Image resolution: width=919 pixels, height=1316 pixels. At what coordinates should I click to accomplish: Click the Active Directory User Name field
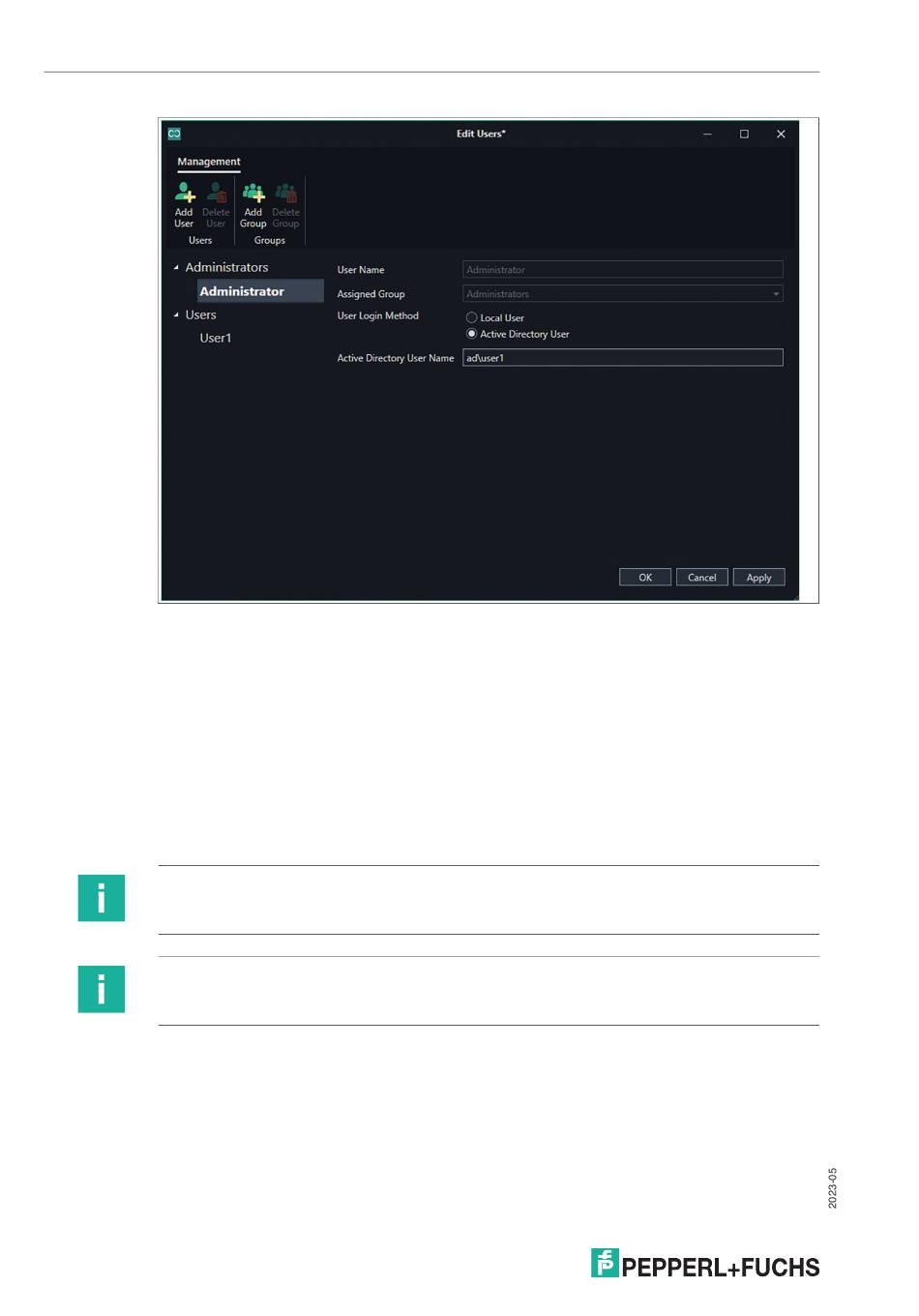623,358
